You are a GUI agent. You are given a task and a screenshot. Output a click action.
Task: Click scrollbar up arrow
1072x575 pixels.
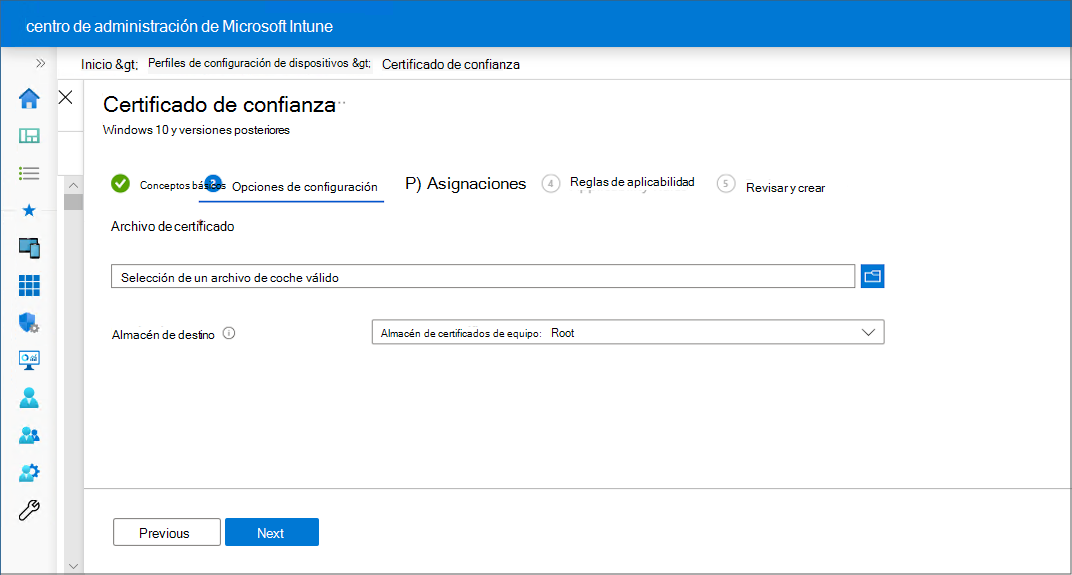73,185
